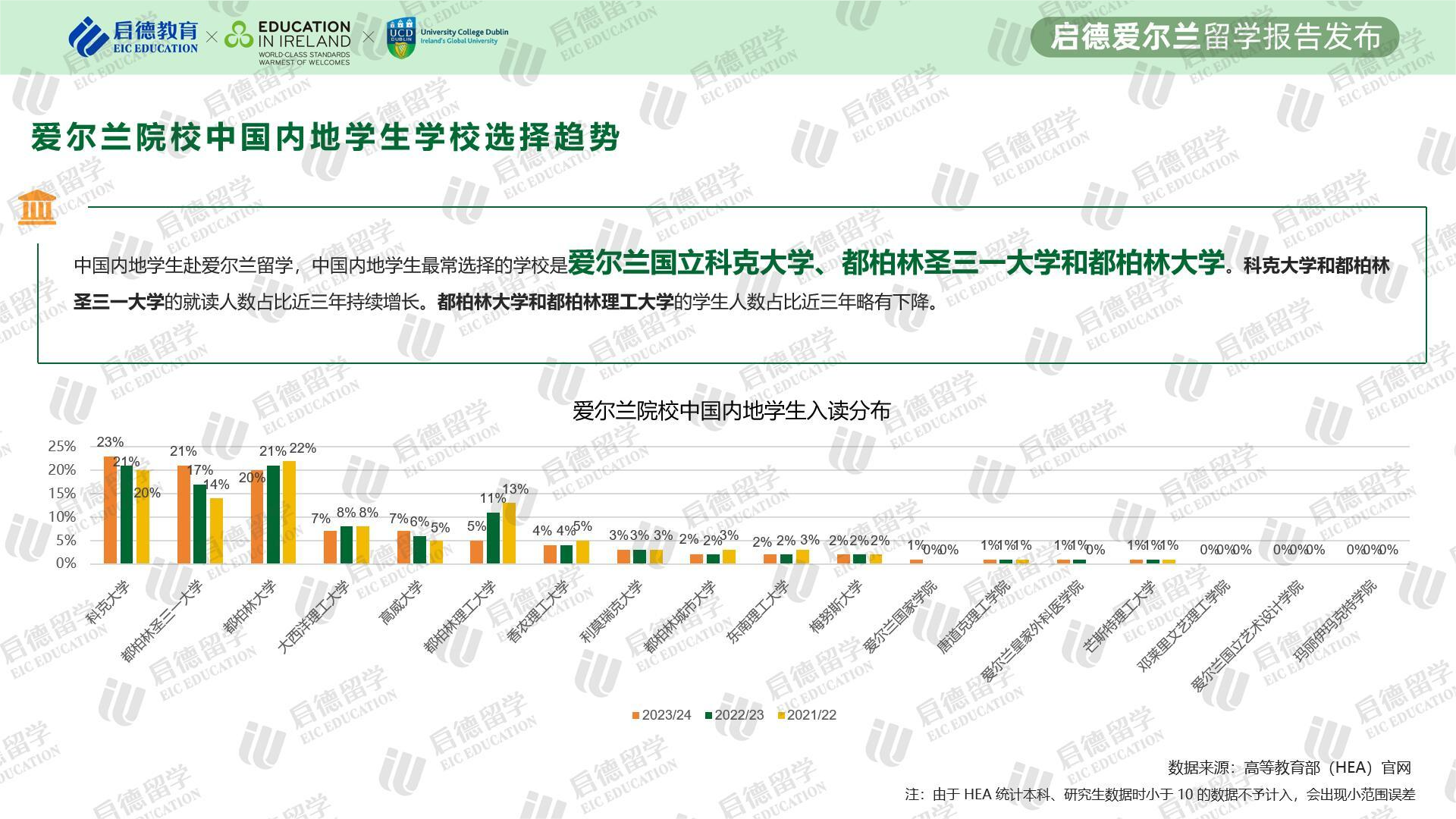1456x819 pixels.
Task: Toggle the 2023/24 series in the legend
Action: tap(654, 715)
